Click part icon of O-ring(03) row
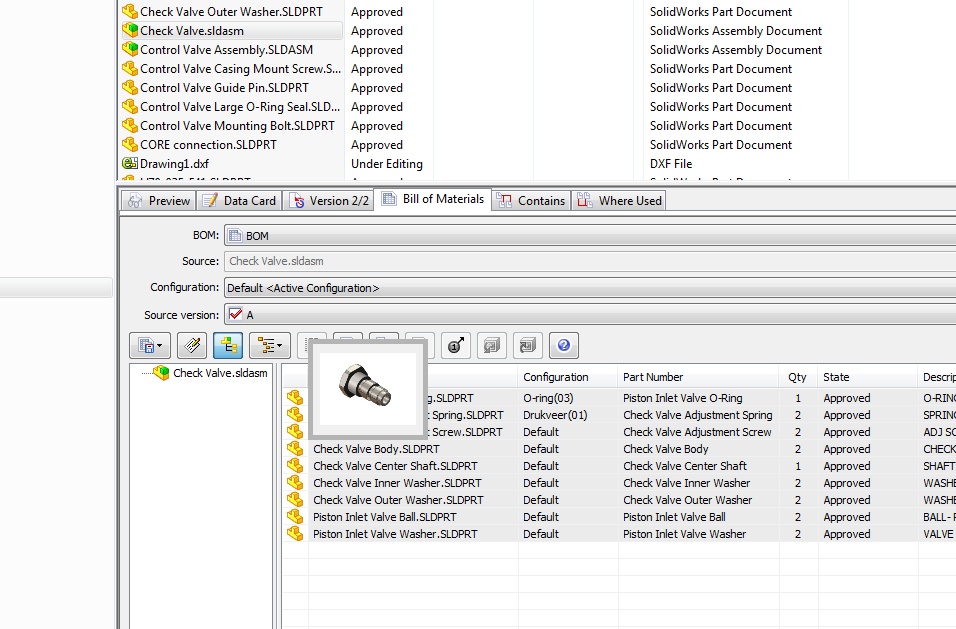This screenshot has width=956, height=629. tap(295, 397)
